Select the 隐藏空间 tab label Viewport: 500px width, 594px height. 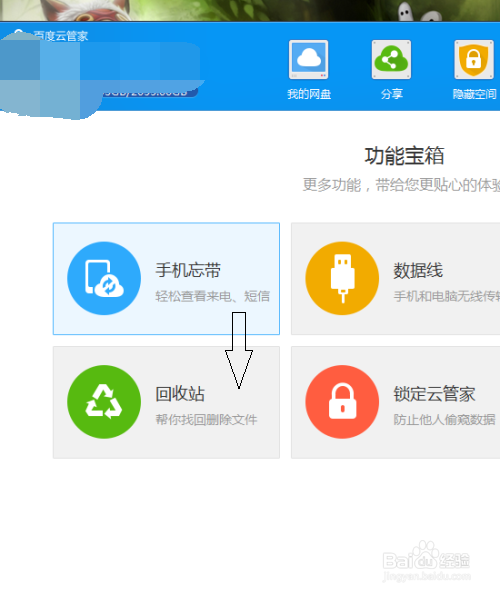pos(475,94)
